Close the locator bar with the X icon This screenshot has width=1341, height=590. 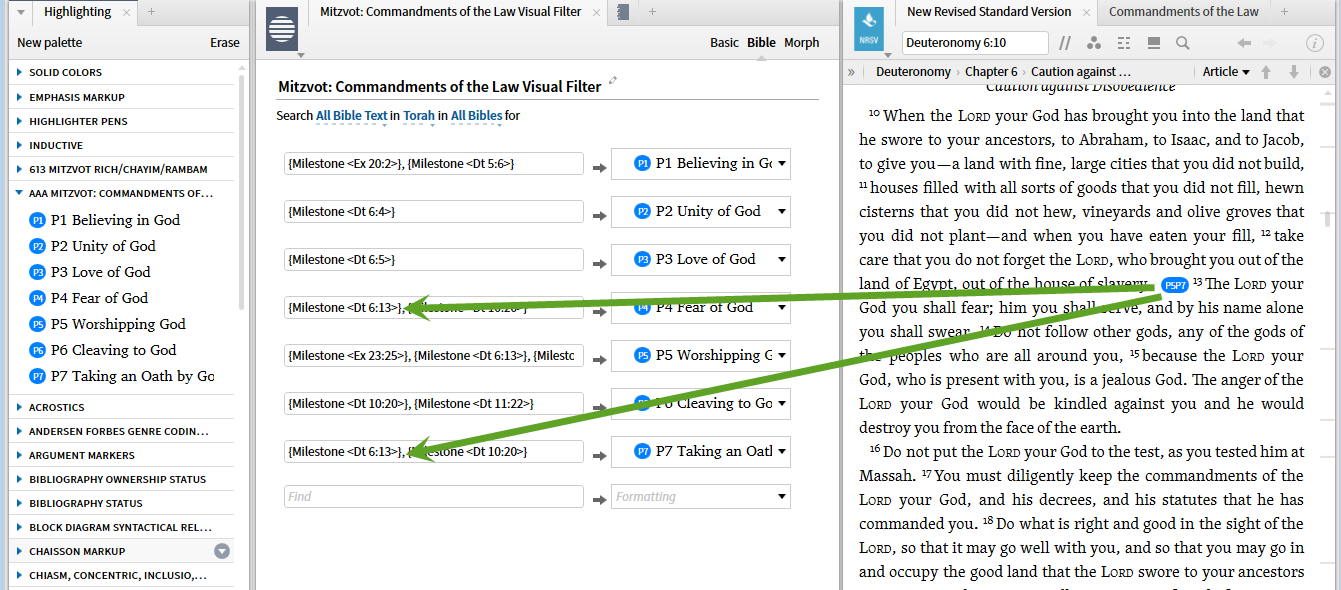pyautogui.click(x=1325, y=72)
